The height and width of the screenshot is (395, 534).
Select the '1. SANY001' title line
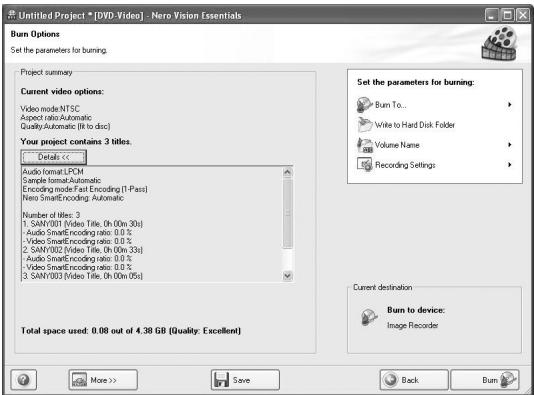tap(82, 224)
